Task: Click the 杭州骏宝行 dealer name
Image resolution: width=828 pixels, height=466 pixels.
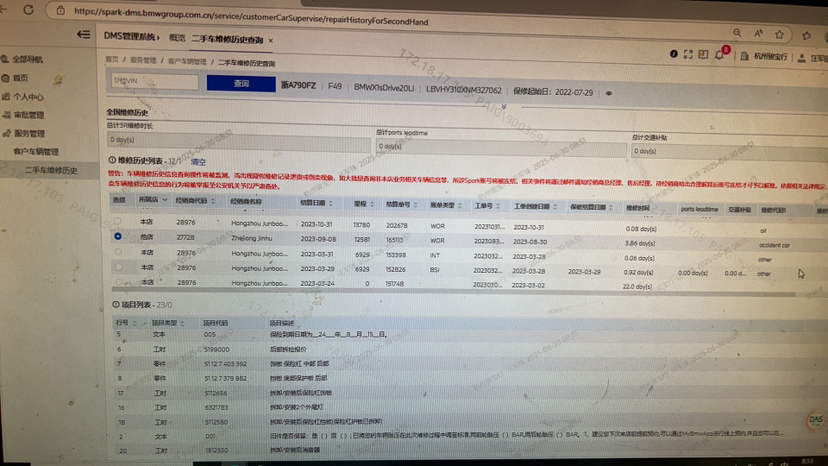Action: point(770,57)
